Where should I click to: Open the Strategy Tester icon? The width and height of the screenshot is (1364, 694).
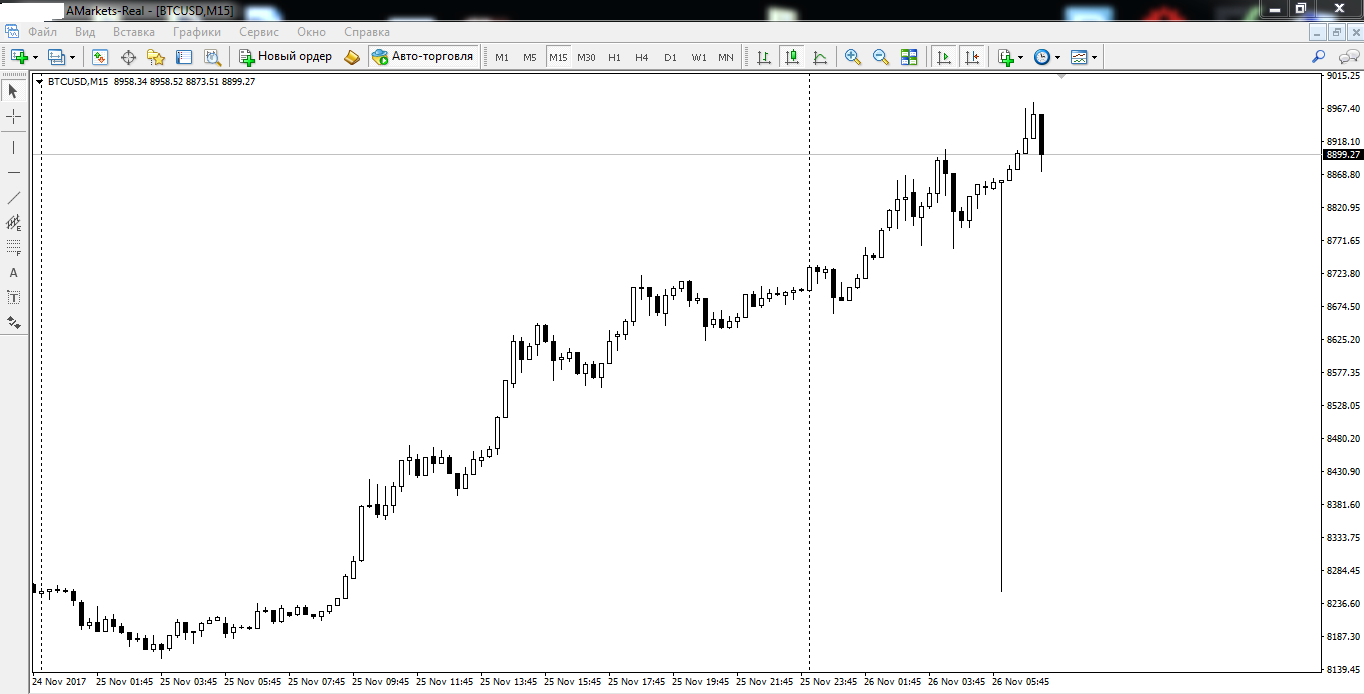click(212, 57)
